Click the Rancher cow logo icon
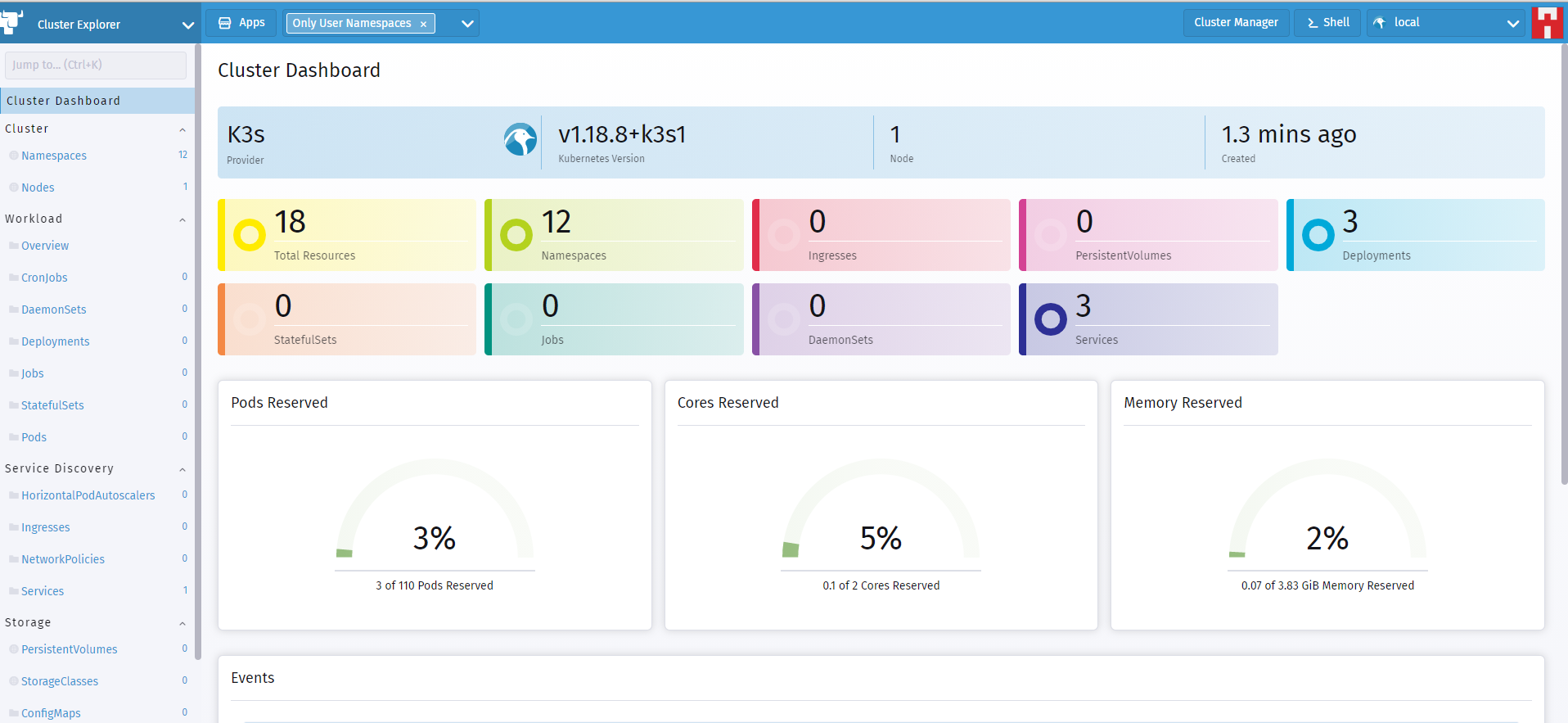 tap(11, 22)
